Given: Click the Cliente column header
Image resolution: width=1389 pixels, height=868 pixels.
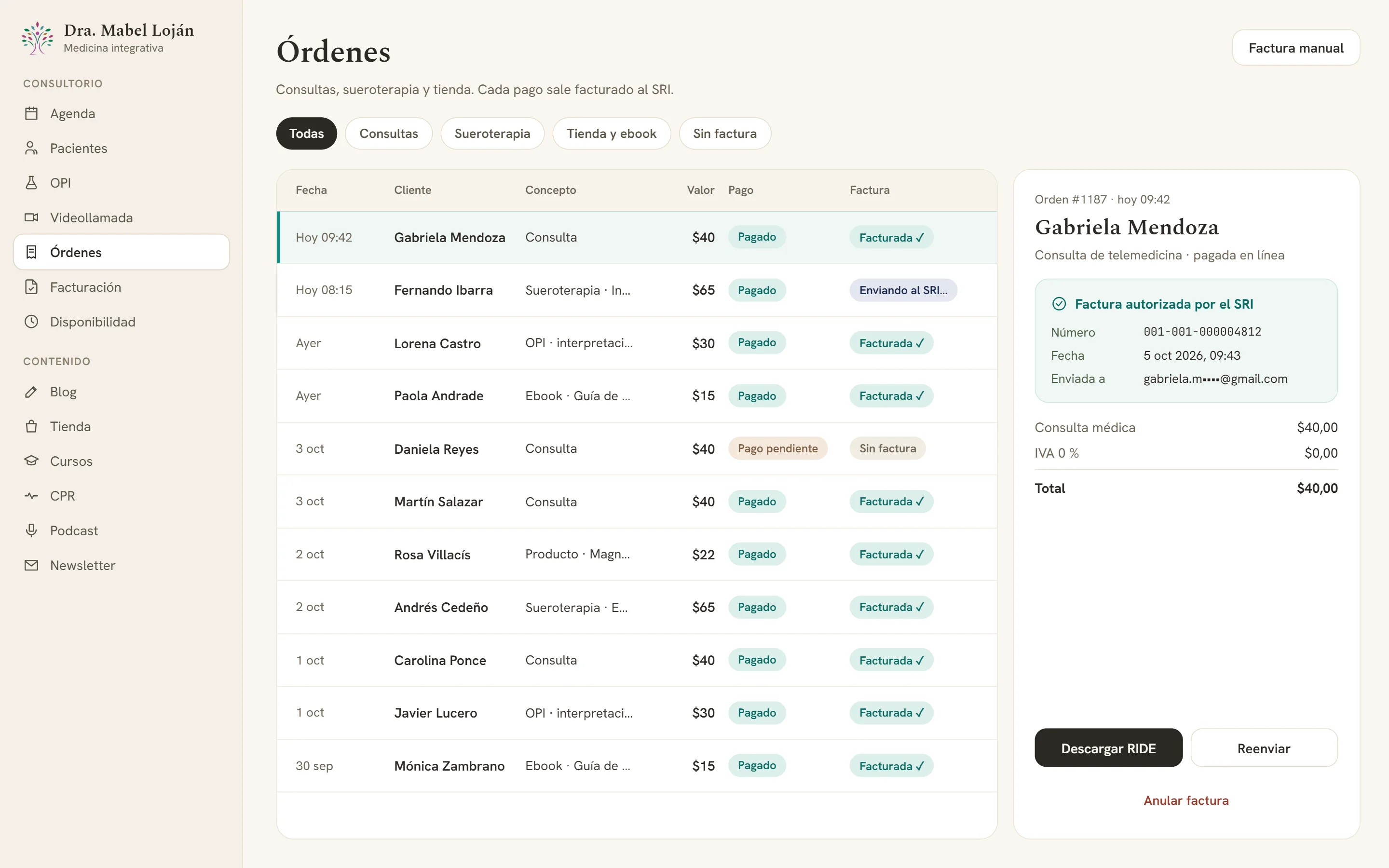Looking at the screenshot, I should click(x=412, y=190).
